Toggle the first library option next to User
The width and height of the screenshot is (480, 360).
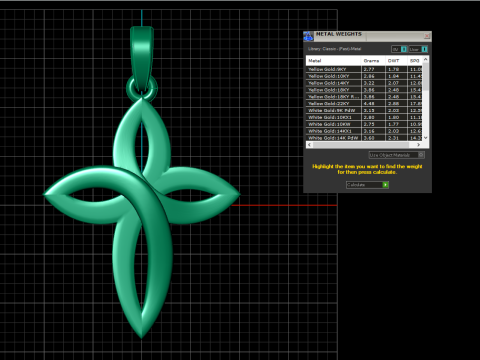pyautogui.click(x=399, y=49)
